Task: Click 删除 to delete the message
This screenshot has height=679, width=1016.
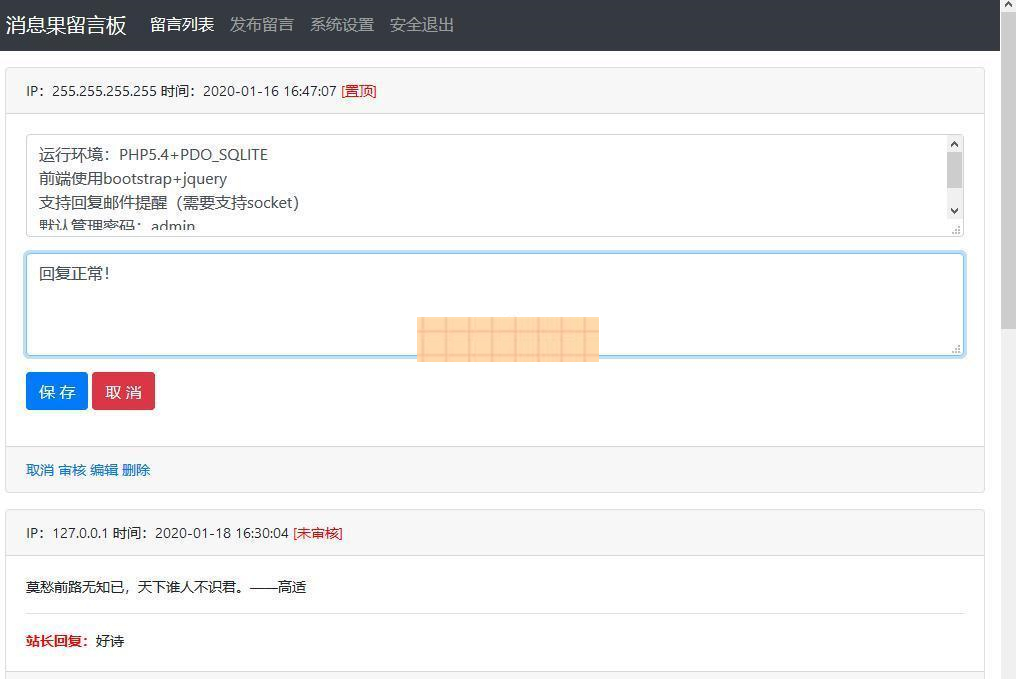Action: tap(137, 470)
